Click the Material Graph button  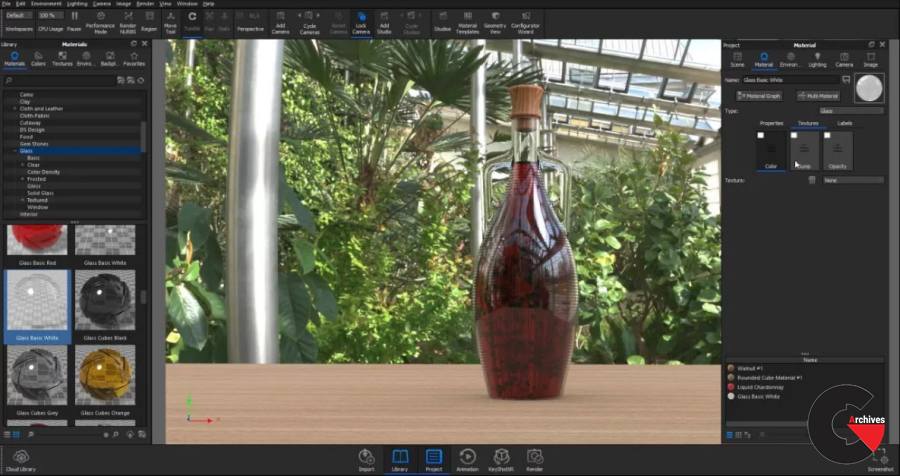coord(759,96)
